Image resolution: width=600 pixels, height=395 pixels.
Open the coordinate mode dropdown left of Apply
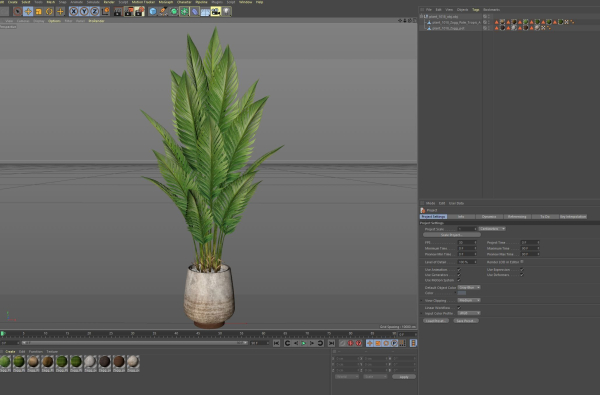pos(375,377)
